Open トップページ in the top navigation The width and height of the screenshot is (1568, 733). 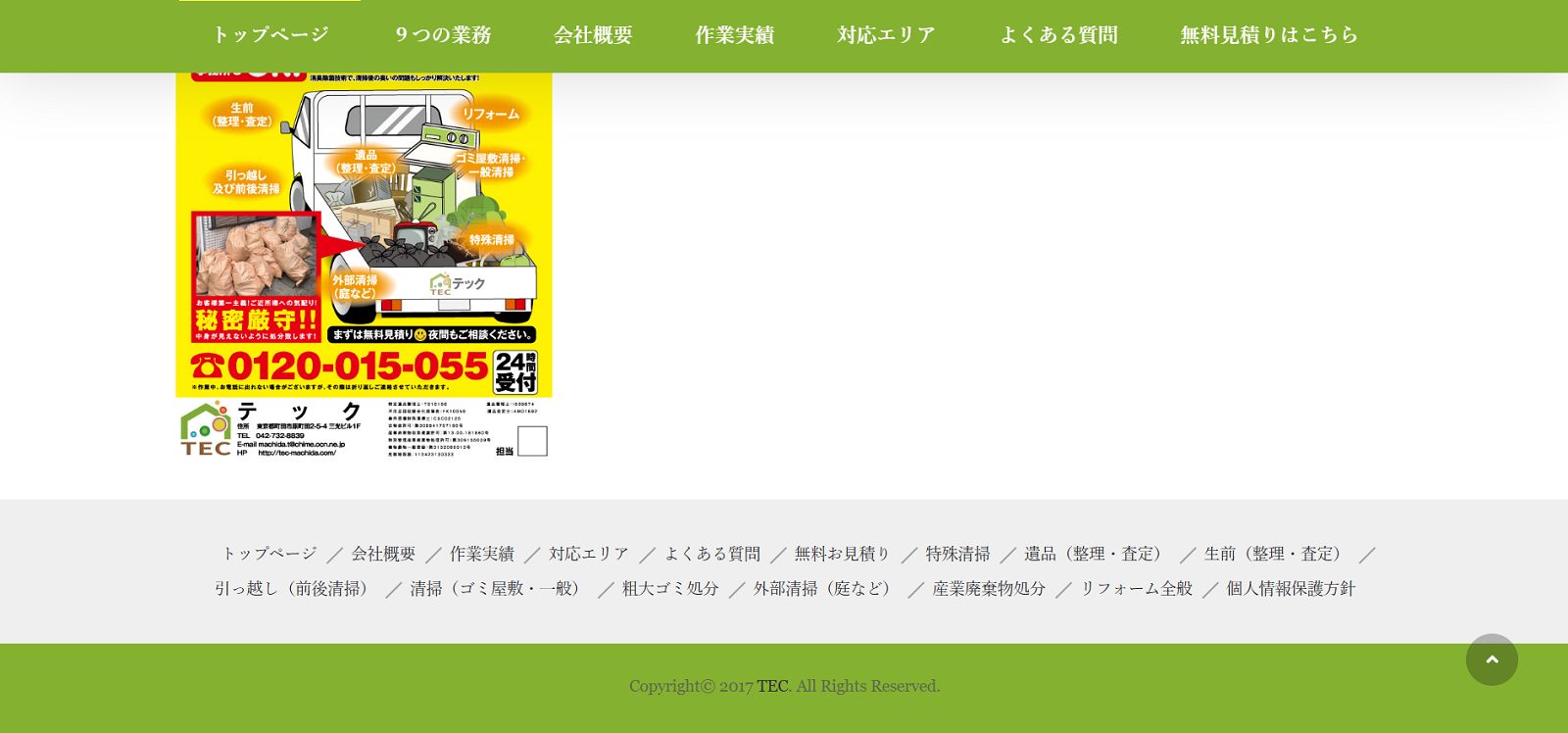270,35
